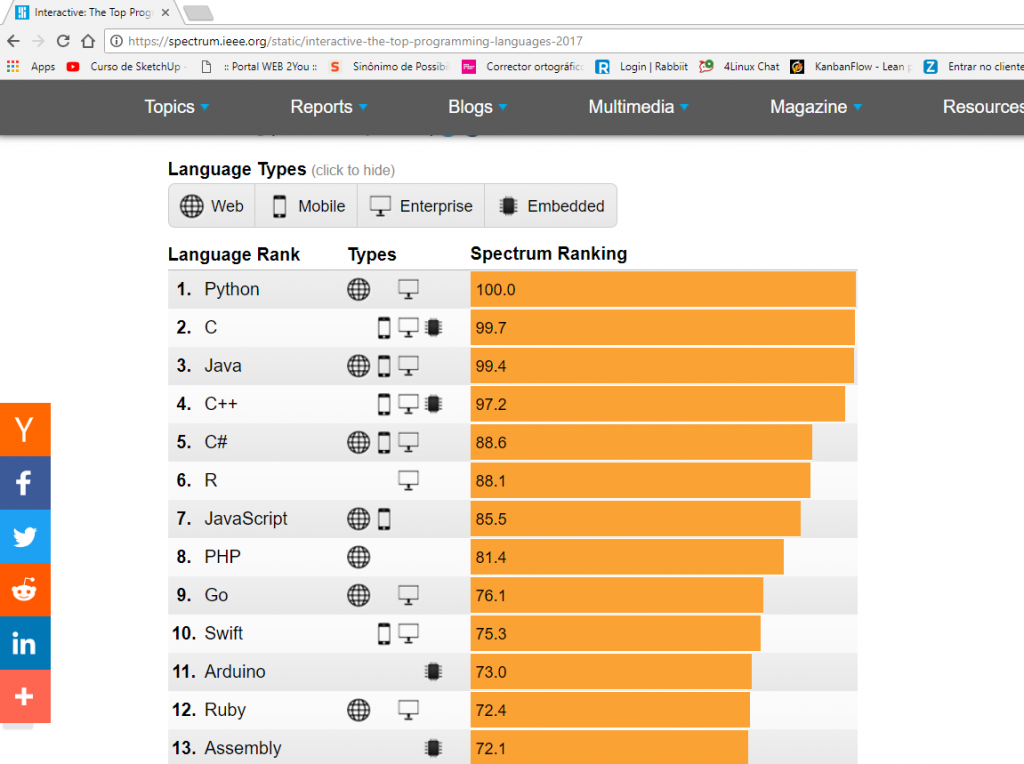Click the LinkedIn share icon
This screenshot has width=1024, height=764.
(25, 643)
